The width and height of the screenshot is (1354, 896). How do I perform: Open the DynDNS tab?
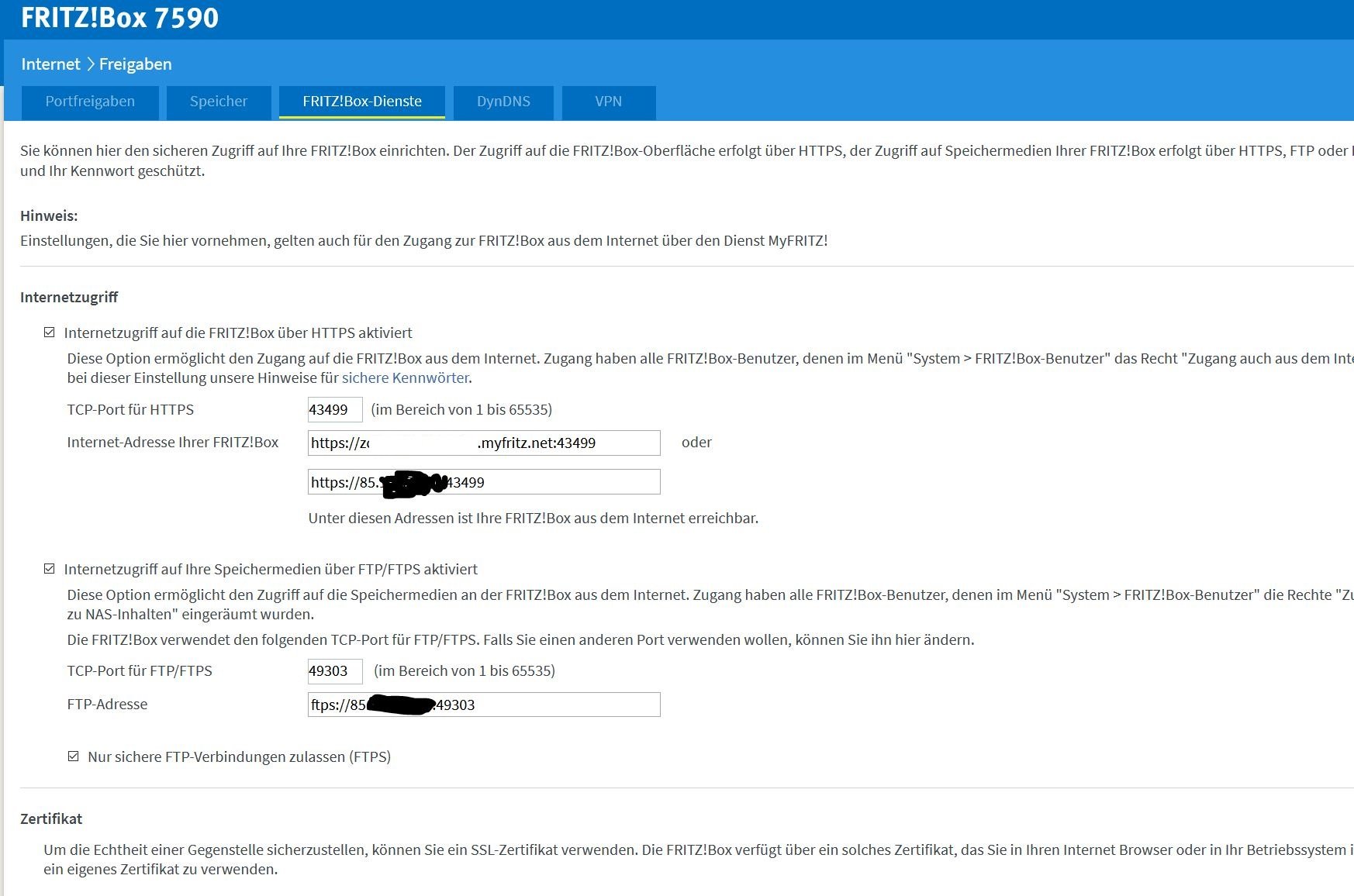503,102
